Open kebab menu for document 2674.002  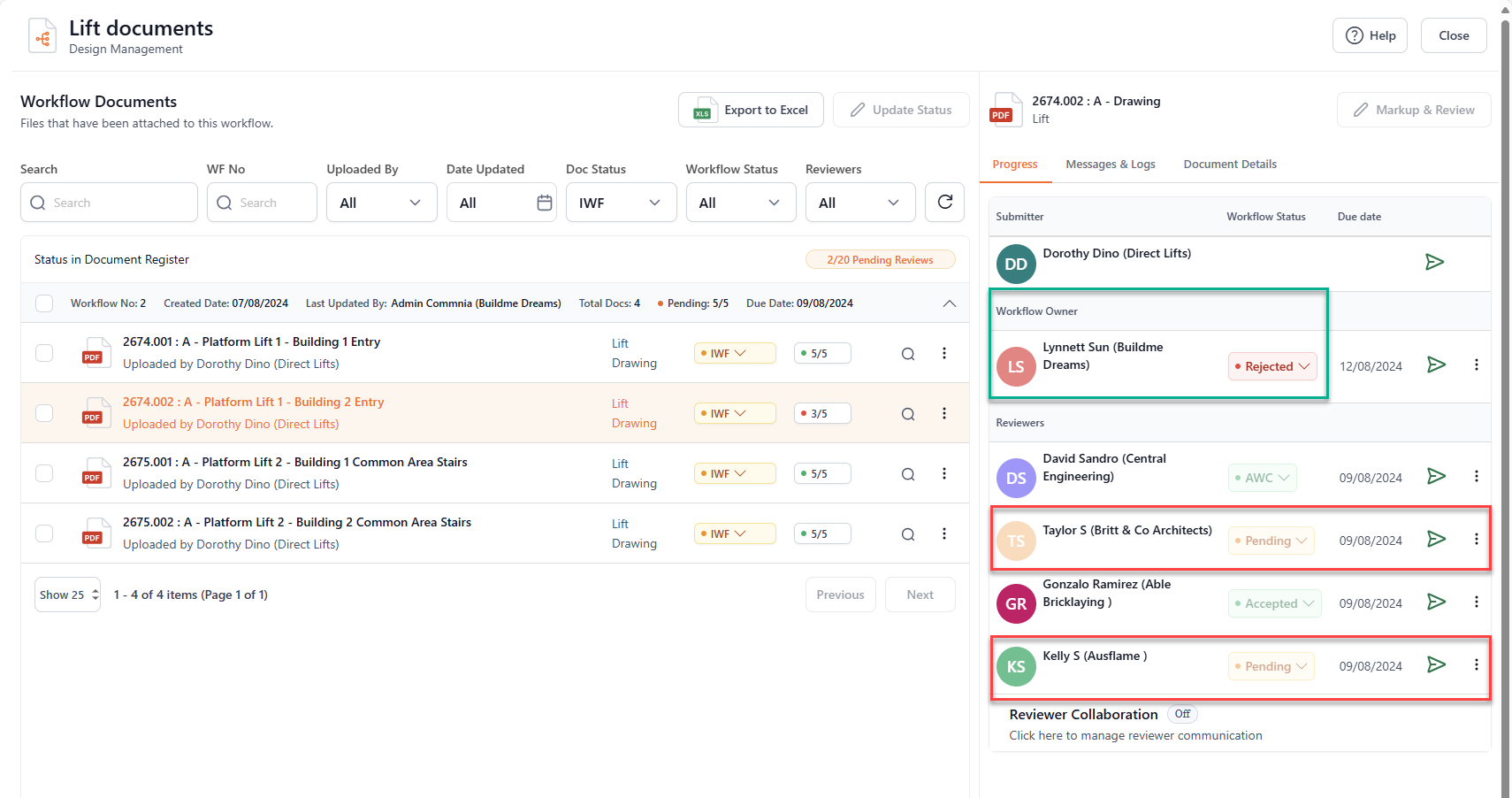click(x=944, y=413)
